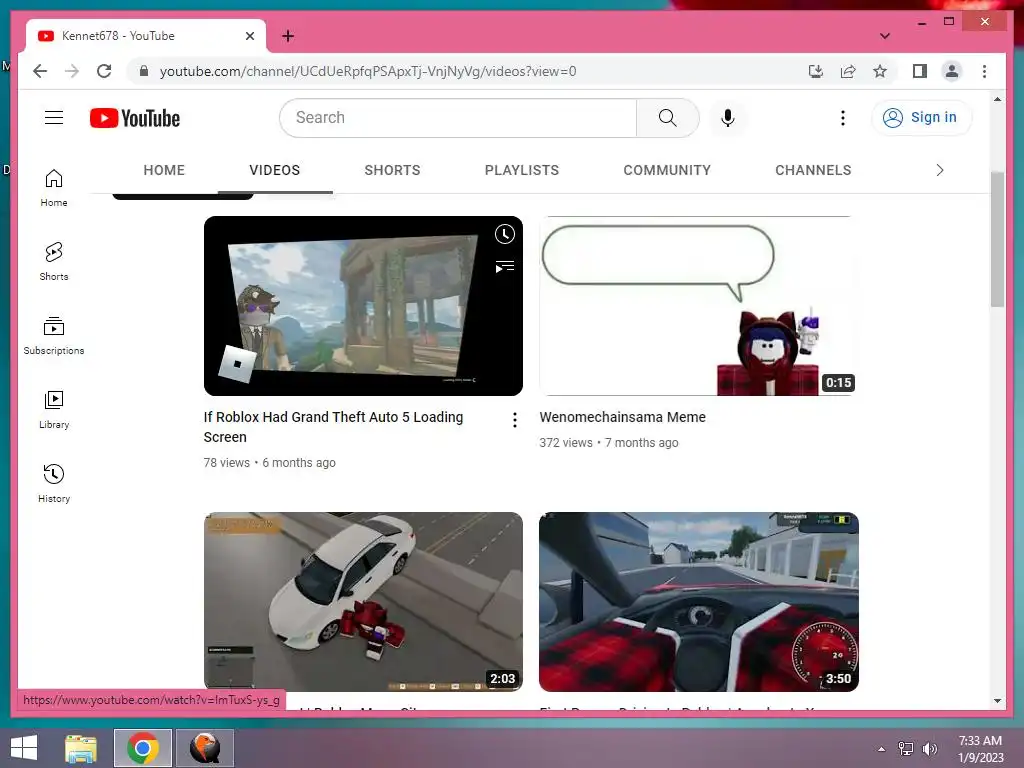
Task: Click the page vertical scrollbar thumb
Action: pyautogui.click(x=997, y=239)
